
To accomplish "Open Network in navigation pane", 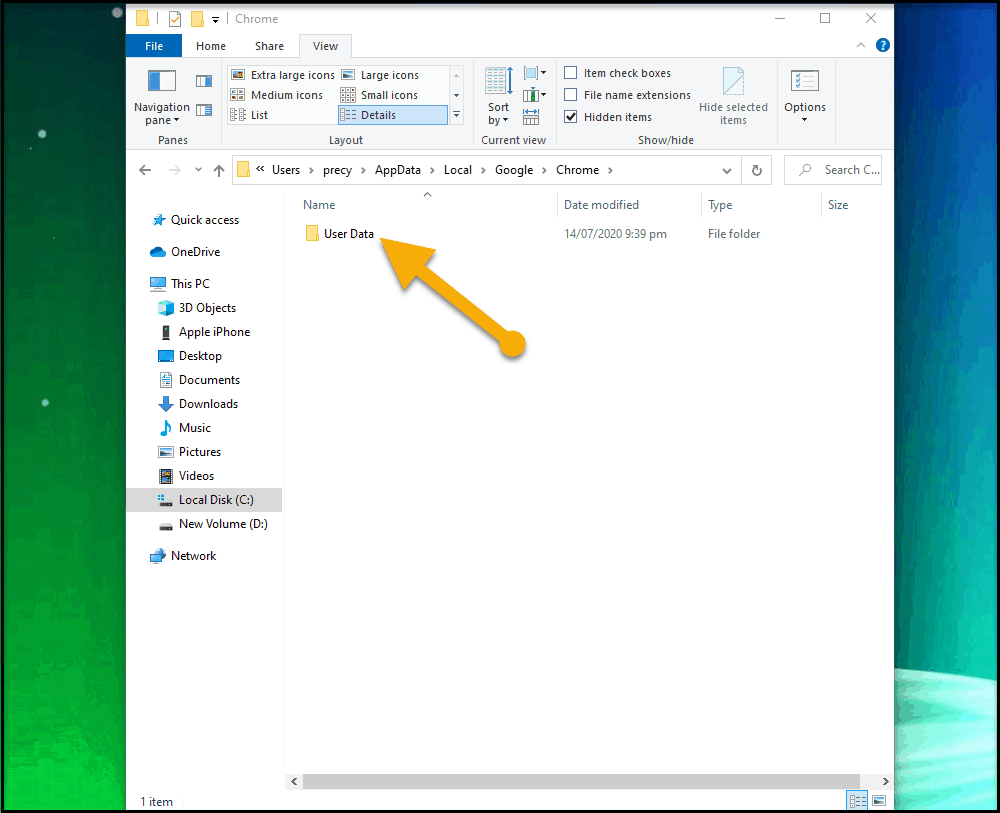I will 183,556.
